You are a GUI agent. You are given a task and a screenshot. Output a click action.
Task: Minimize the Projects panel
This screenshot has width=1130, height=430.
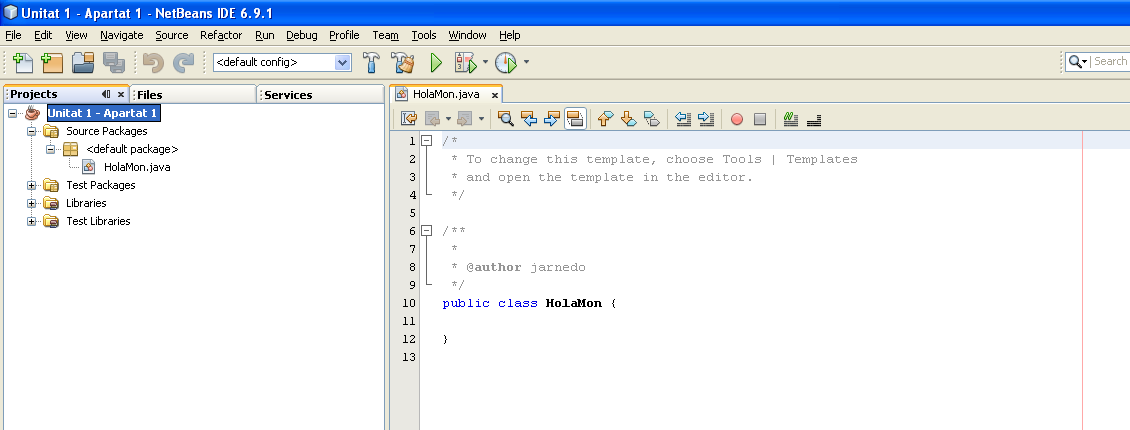[106, 94]
